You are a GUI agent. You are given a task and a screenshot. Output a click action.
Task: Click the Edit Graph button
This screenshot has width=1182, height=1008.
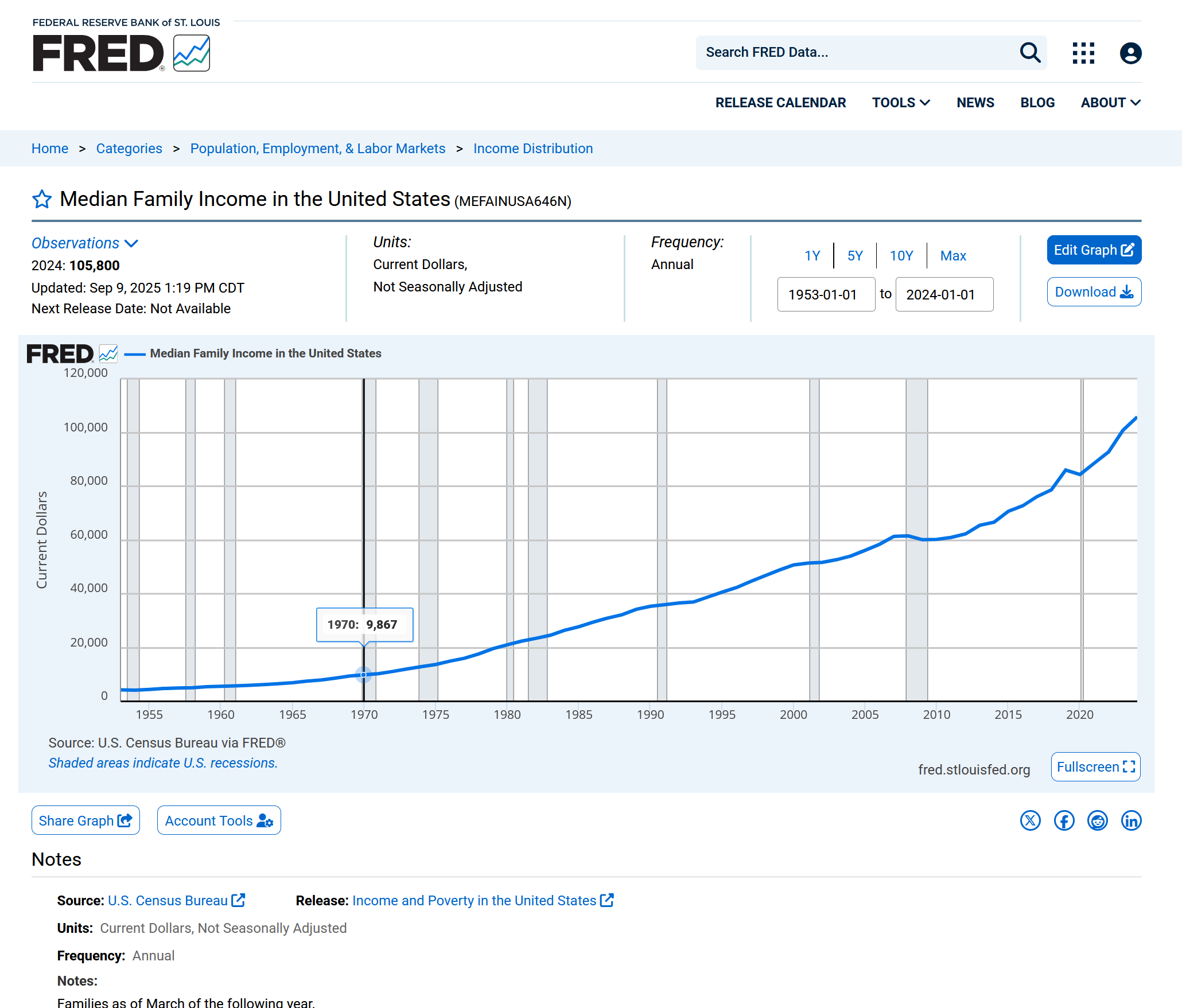coord(1094,250)
